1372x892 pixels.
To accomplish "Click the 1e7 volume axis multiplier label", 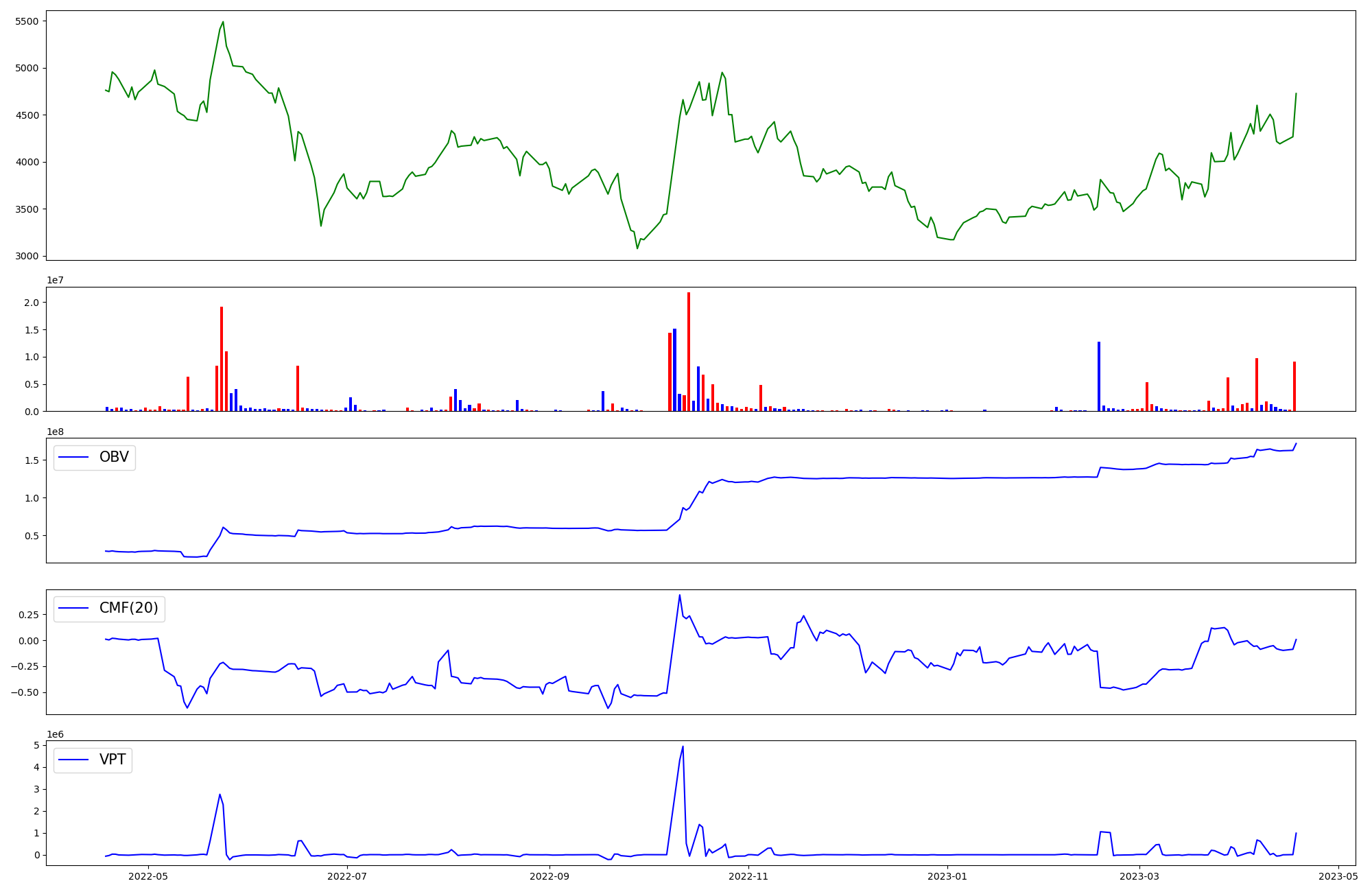I will click(55, 280).
